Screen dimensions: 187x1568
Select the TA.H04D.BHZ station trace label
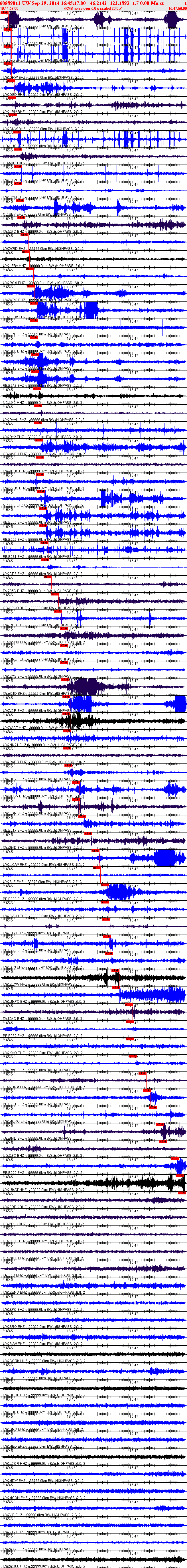pyautogui.click(x=43, y=693)
